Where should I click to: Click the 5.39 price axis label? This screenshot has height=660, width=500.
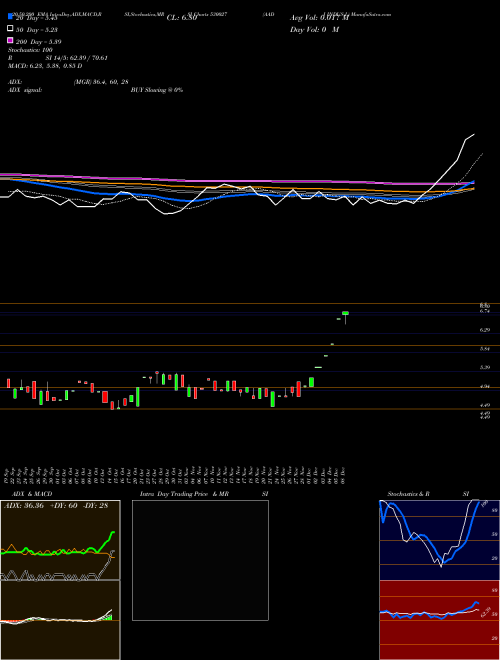485,367
